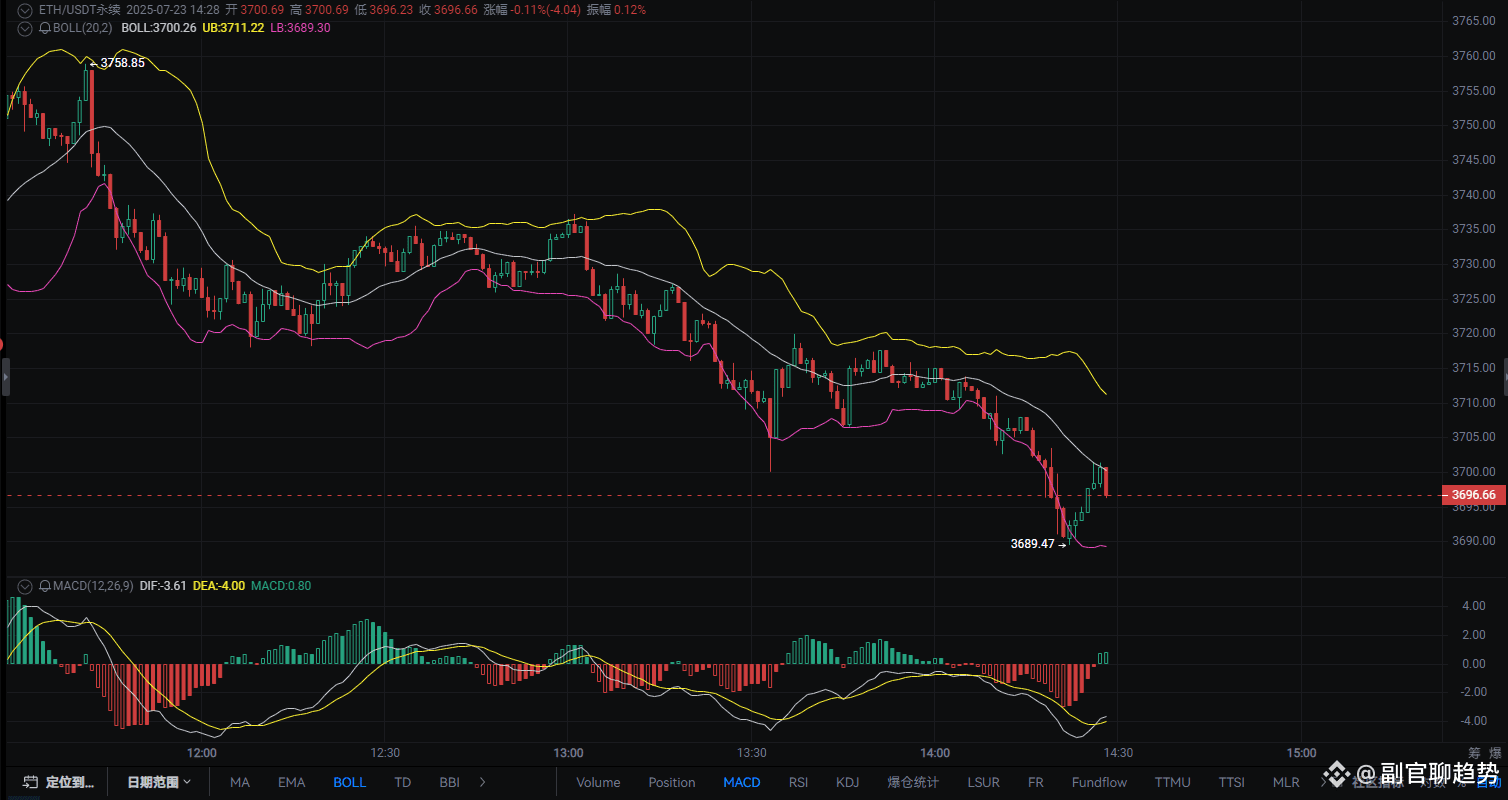Click the BOLL:3700.26 middle band value

158,27
